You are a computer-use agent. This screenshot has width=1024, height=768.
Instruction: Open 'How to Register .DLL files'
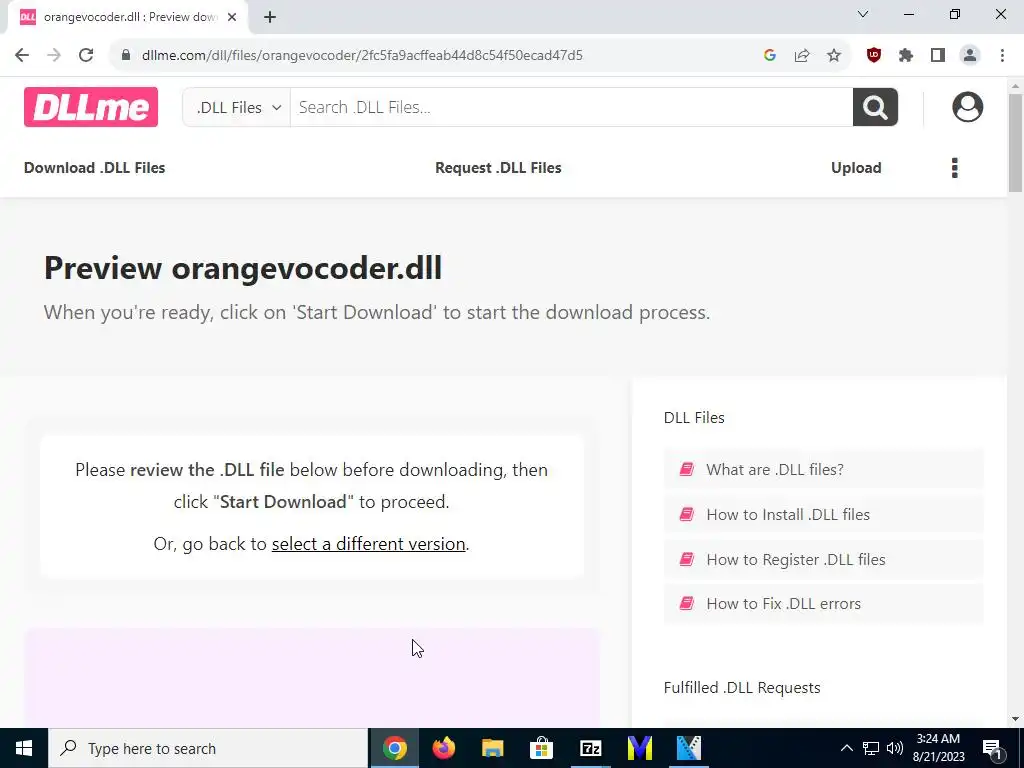click(x=823, y=560)
